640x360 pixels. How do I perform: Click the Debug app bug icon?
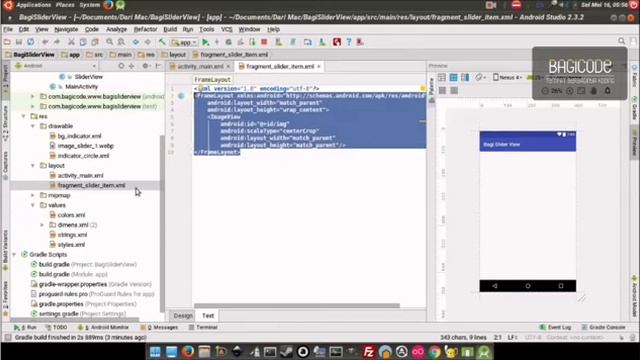point(229,42)
